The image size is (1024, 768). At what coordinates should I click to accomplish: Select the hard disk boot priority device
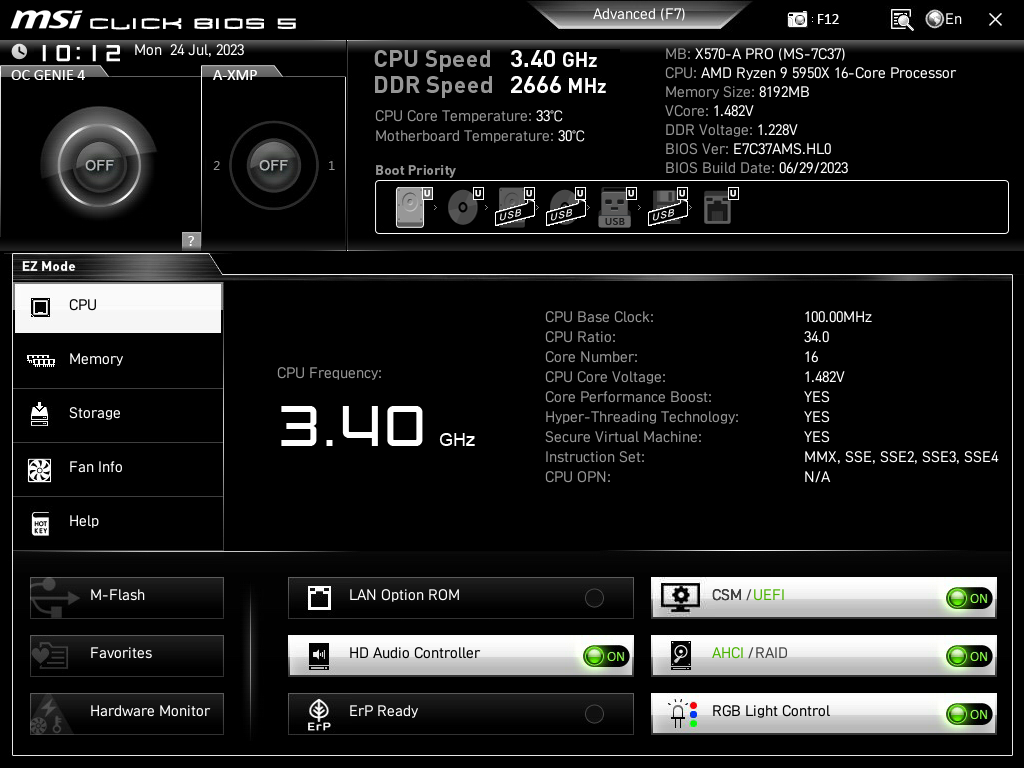413,207
